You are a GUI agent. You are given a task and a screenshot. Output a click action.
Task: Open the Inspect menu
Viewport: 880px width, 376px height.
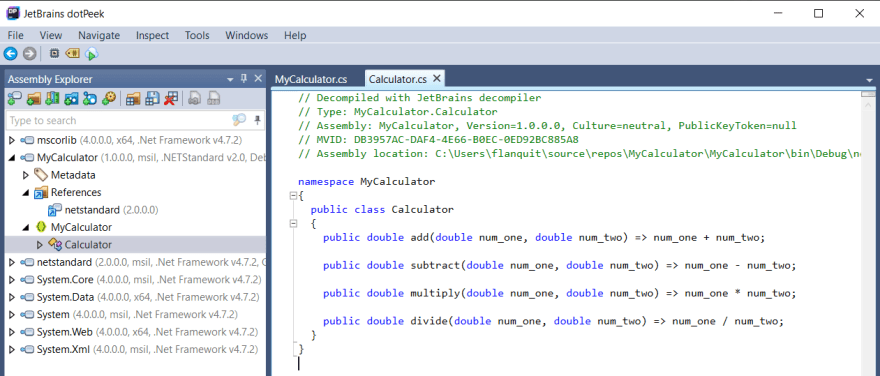[152, 35]
